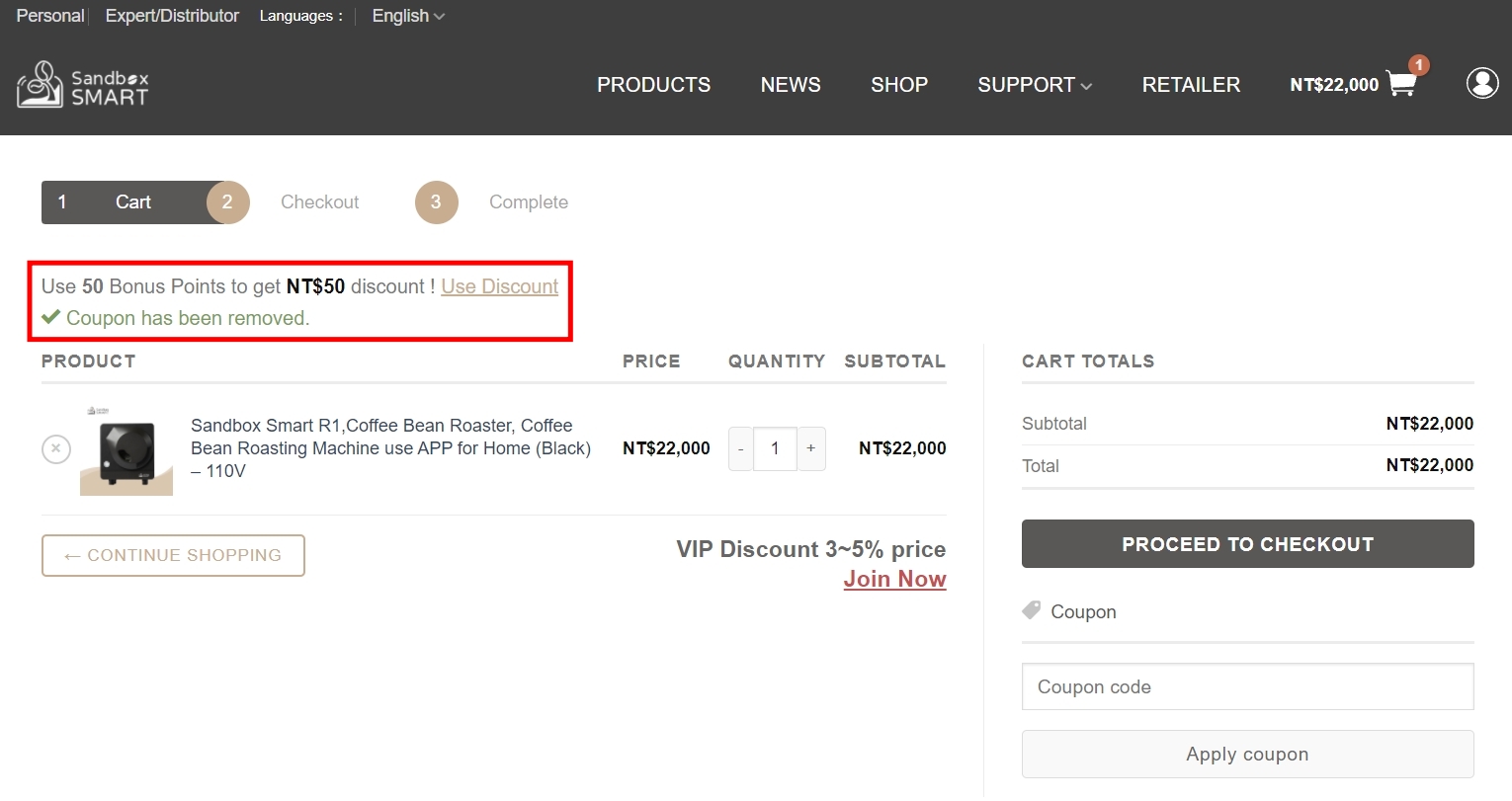Switch to Expert/Distributor mode
The image size is (1512, 801).
[172, 16]
